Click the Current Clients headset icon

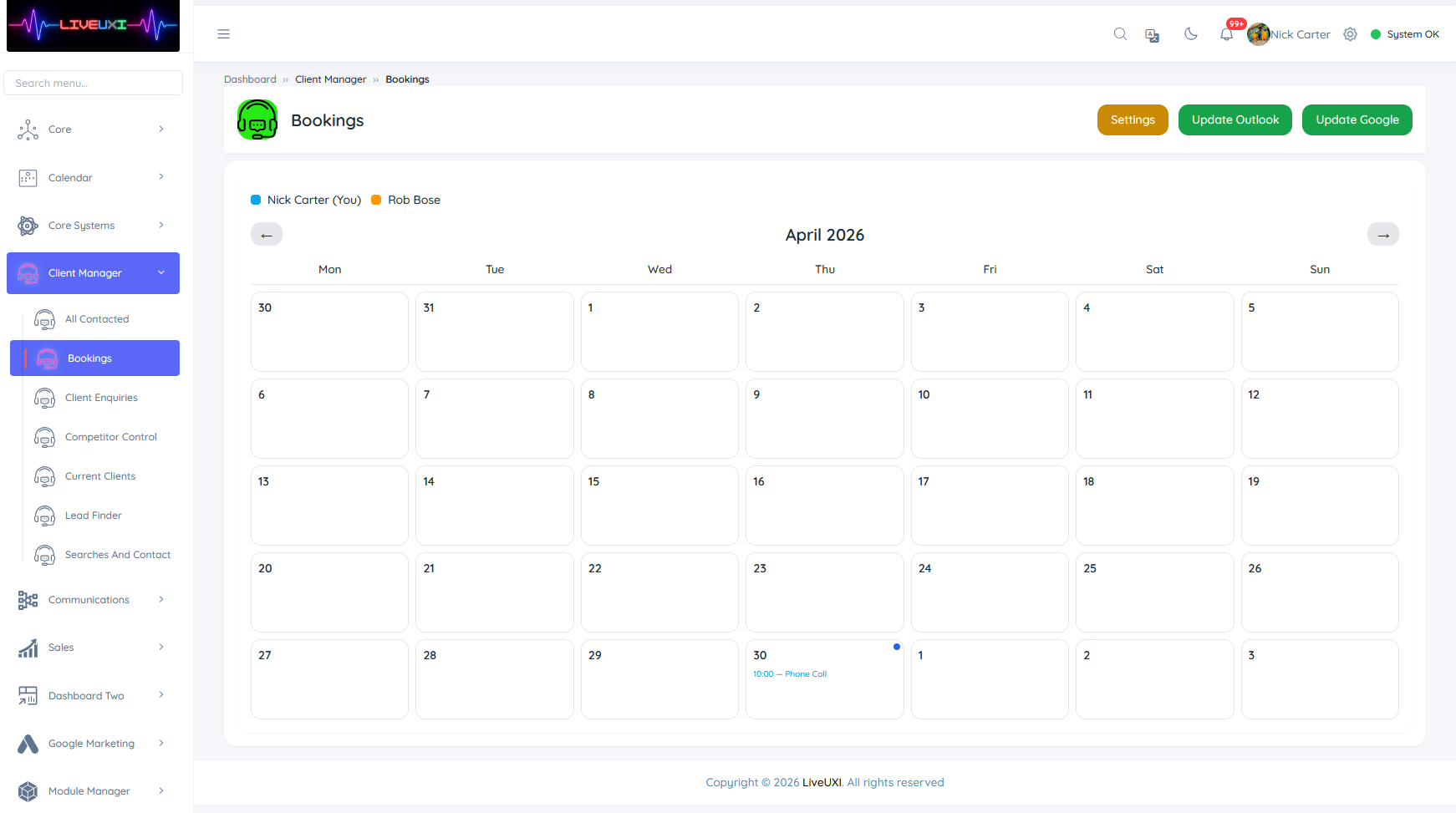tap(44, 476)
